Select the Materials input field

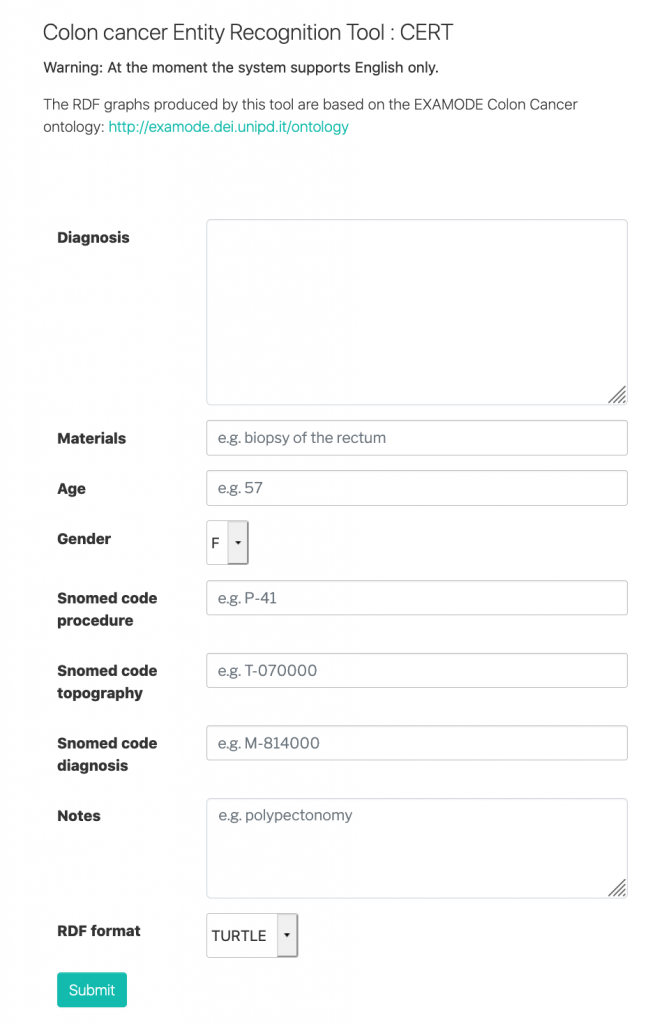417,438
